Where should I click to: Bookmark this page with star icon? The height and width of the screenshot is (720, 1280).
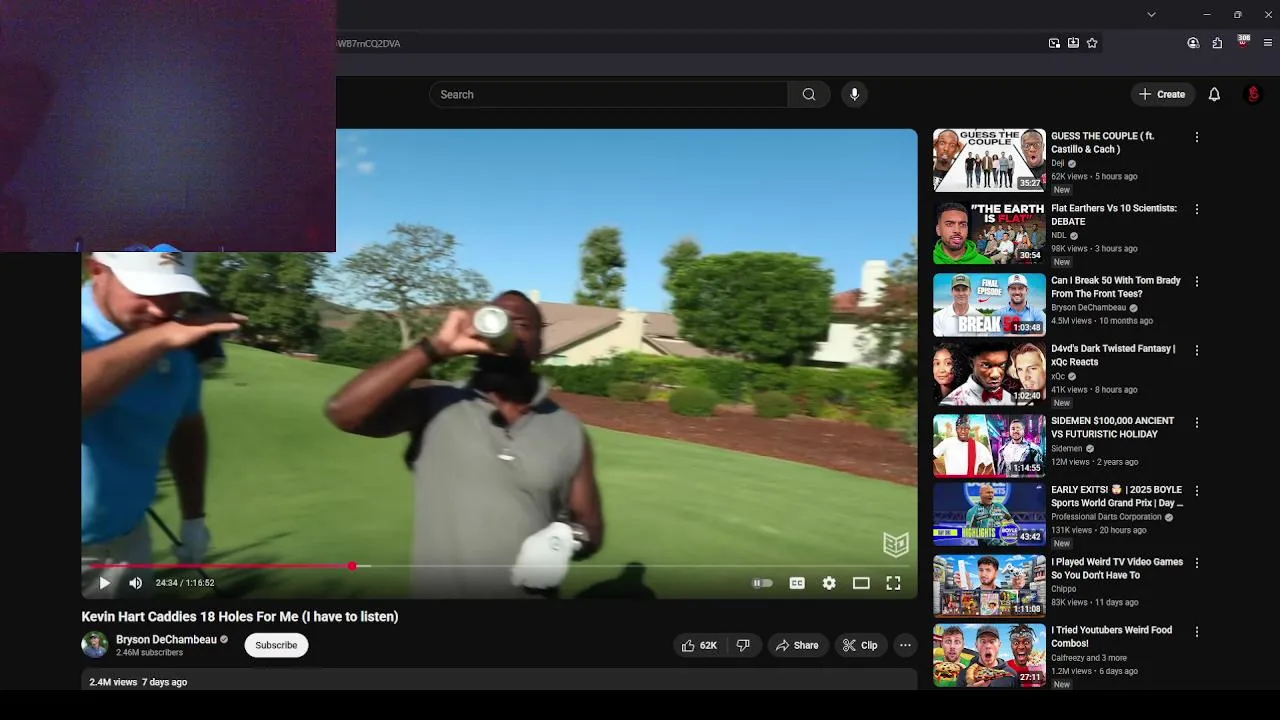point(1092,43)
